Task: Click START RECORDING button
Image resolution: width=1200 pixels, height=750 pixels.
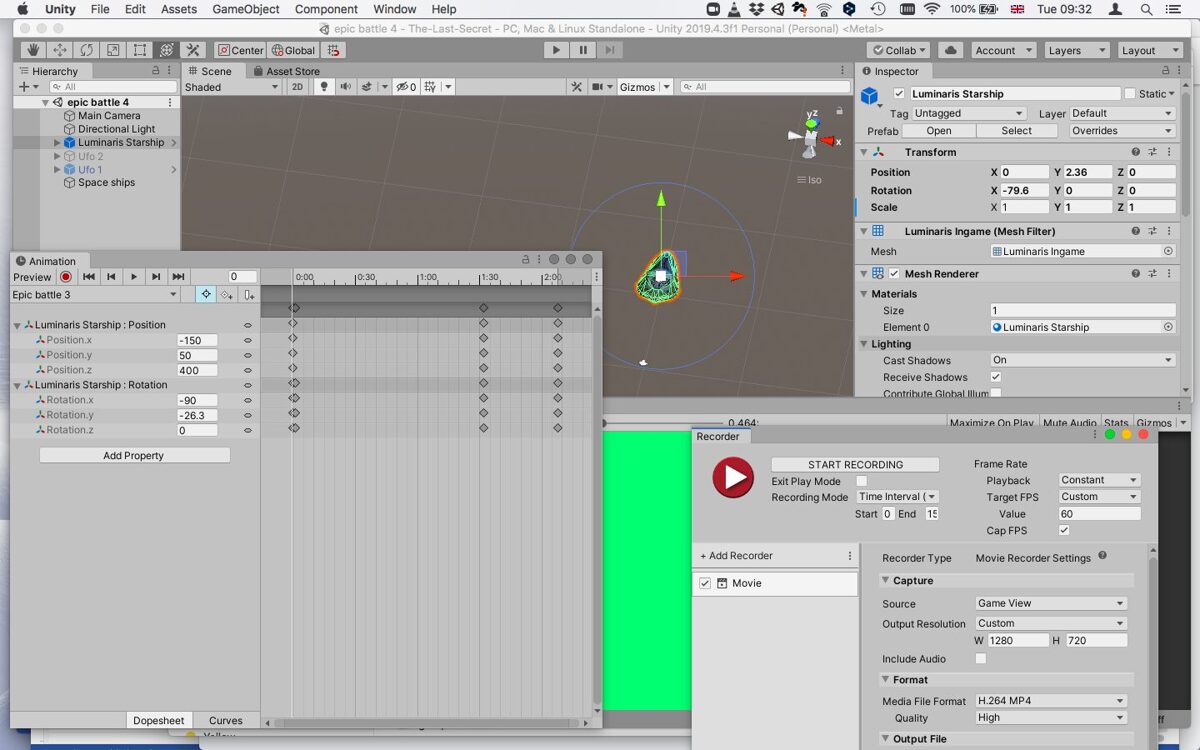Action: tap(855, 465)
